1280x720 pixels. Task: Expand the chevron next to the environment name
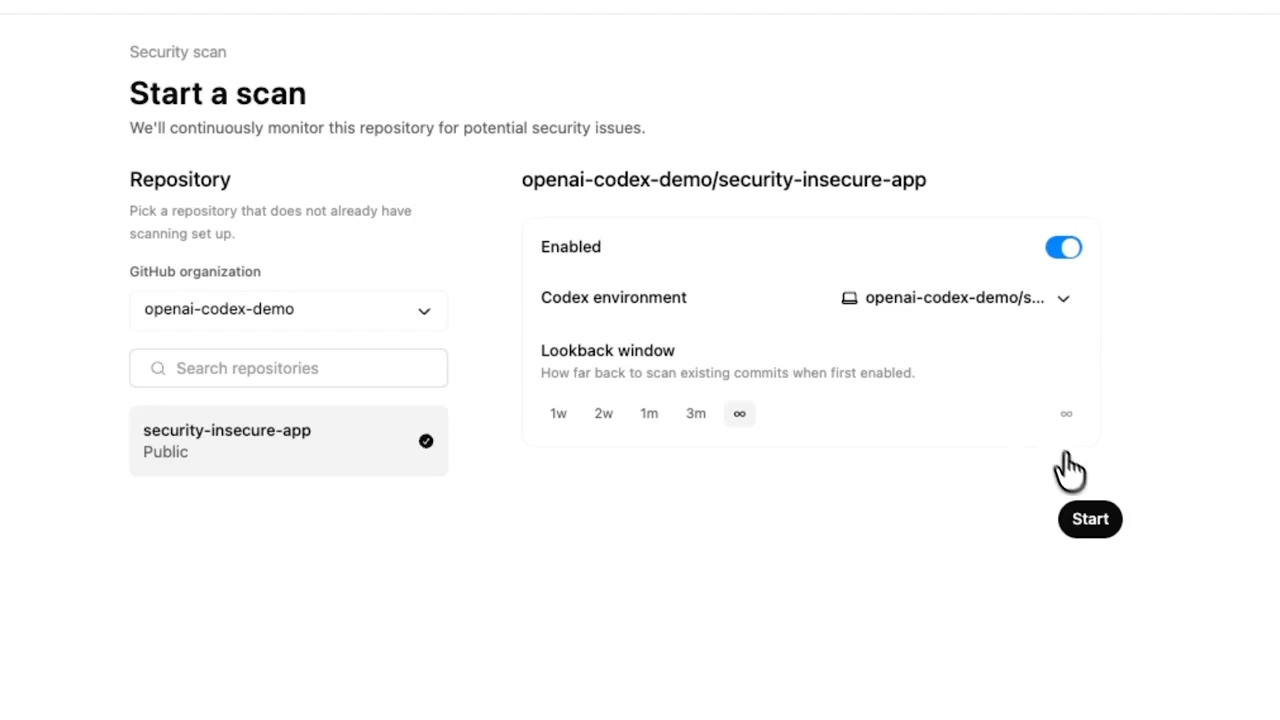[1063, 298]
